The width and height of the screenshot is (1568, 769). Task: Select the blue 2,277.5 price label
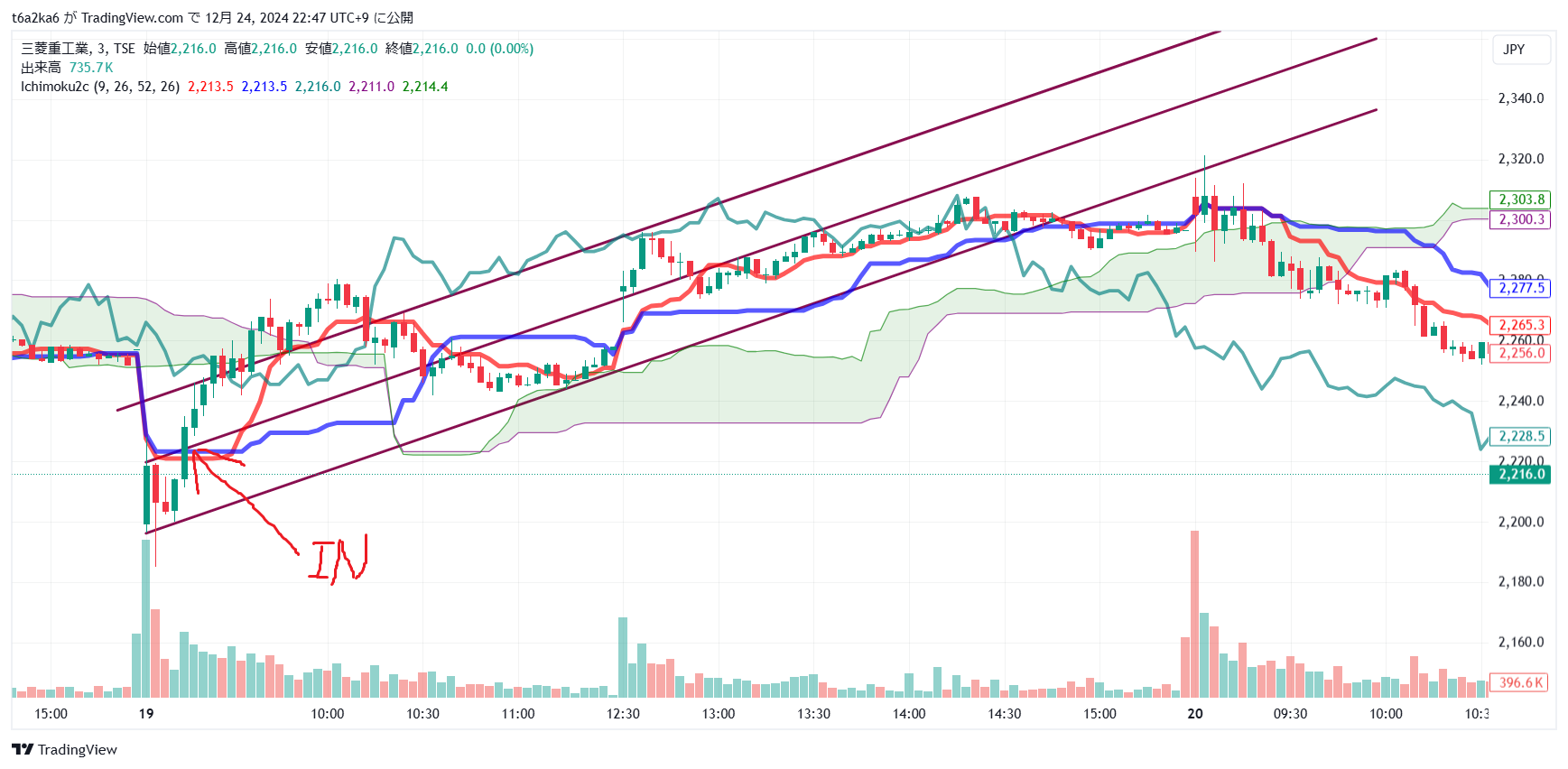pyautogui.click(x=1519, y=288)
